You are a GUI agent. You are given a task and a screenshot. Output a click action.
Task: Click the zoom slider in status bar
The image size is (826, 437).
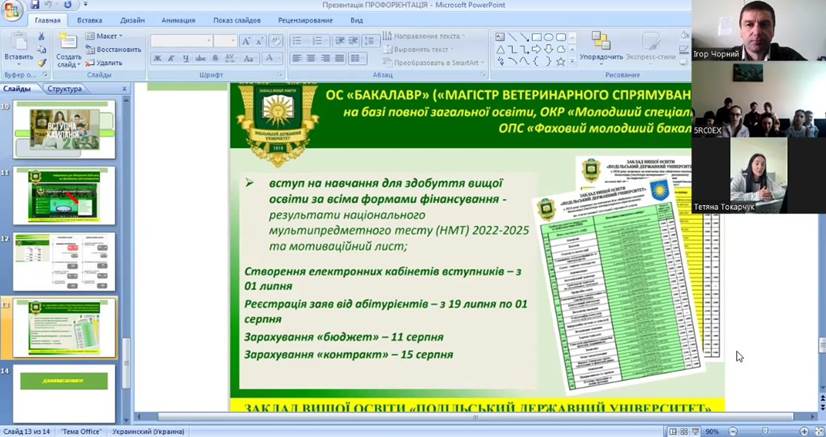click(x=765, y=431)
